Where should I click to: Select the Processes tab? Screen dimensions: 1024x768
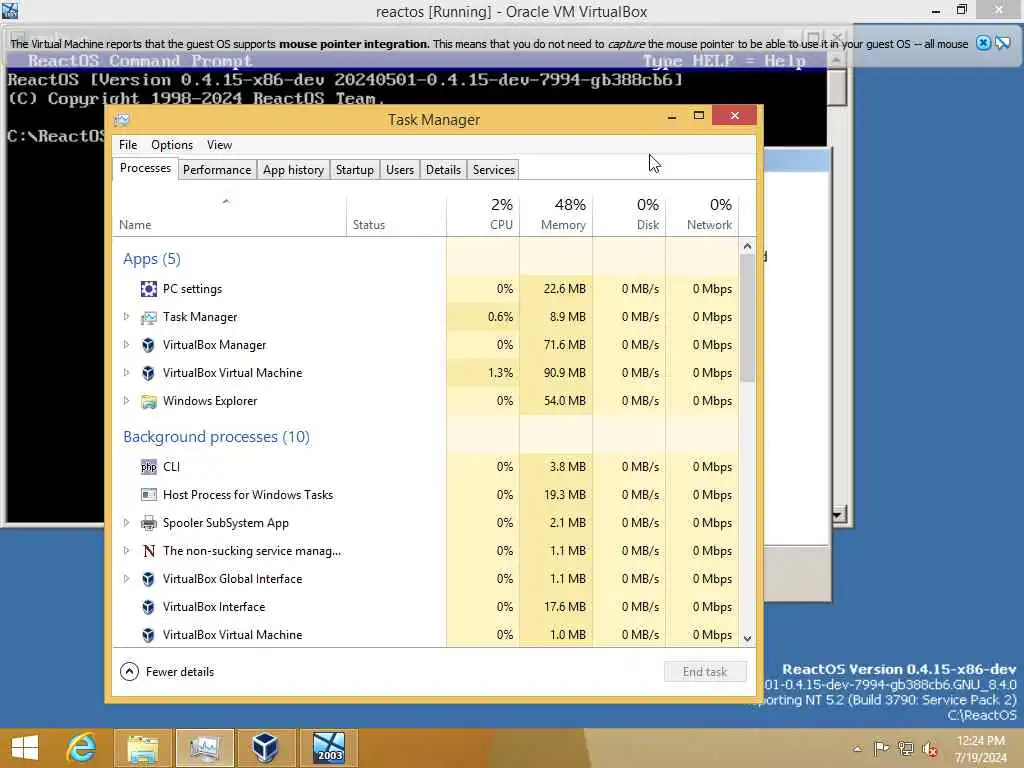(x=145, y=168)
